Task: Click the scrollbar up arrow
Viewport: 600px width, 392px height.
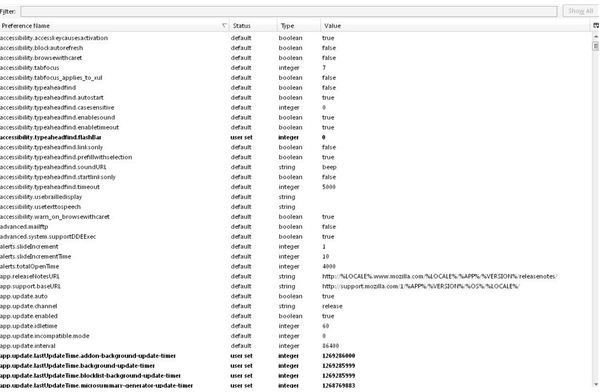Action: click(x=596, y=36)
